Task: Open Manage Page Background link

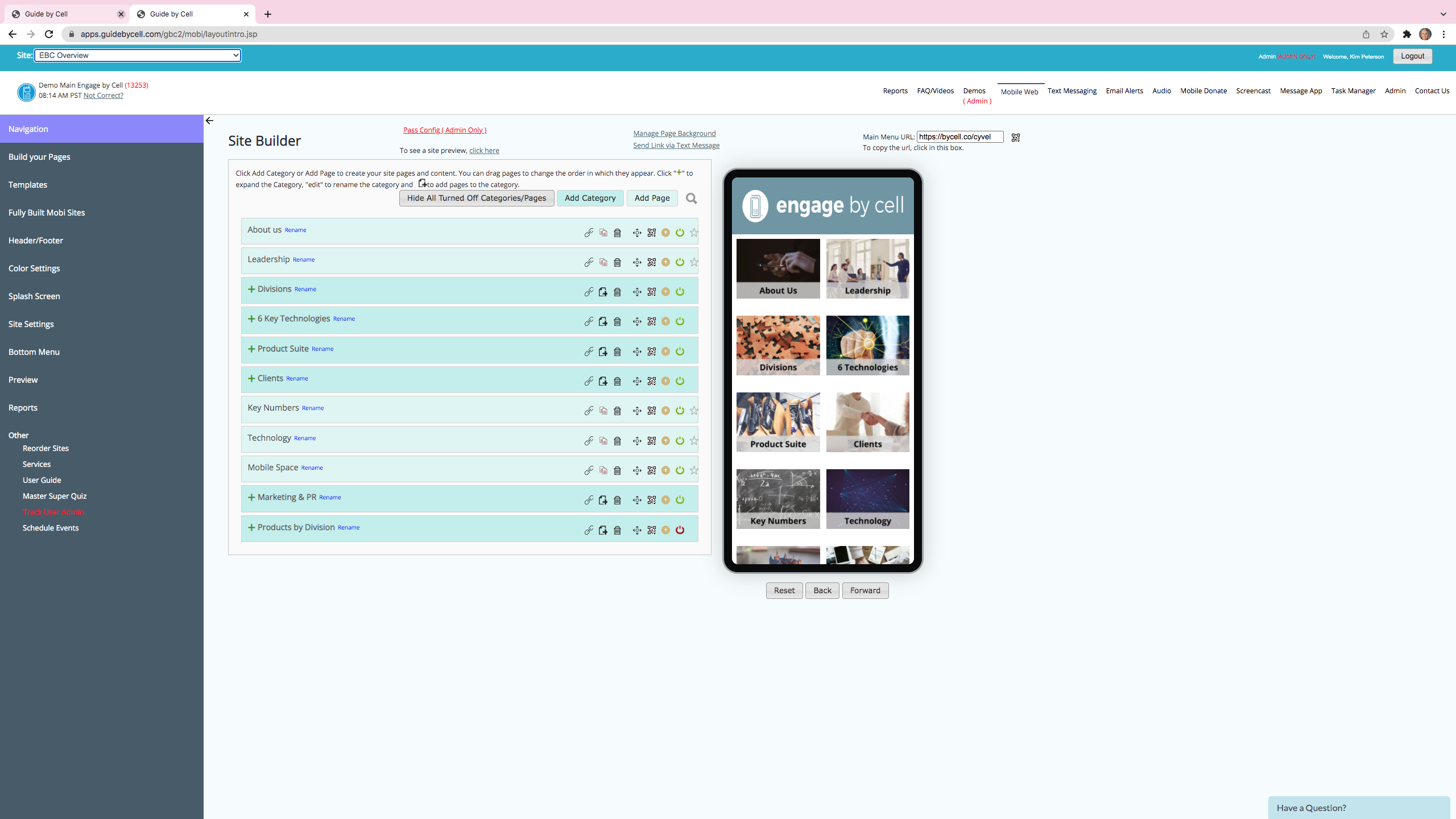Action: pos(674,133)
